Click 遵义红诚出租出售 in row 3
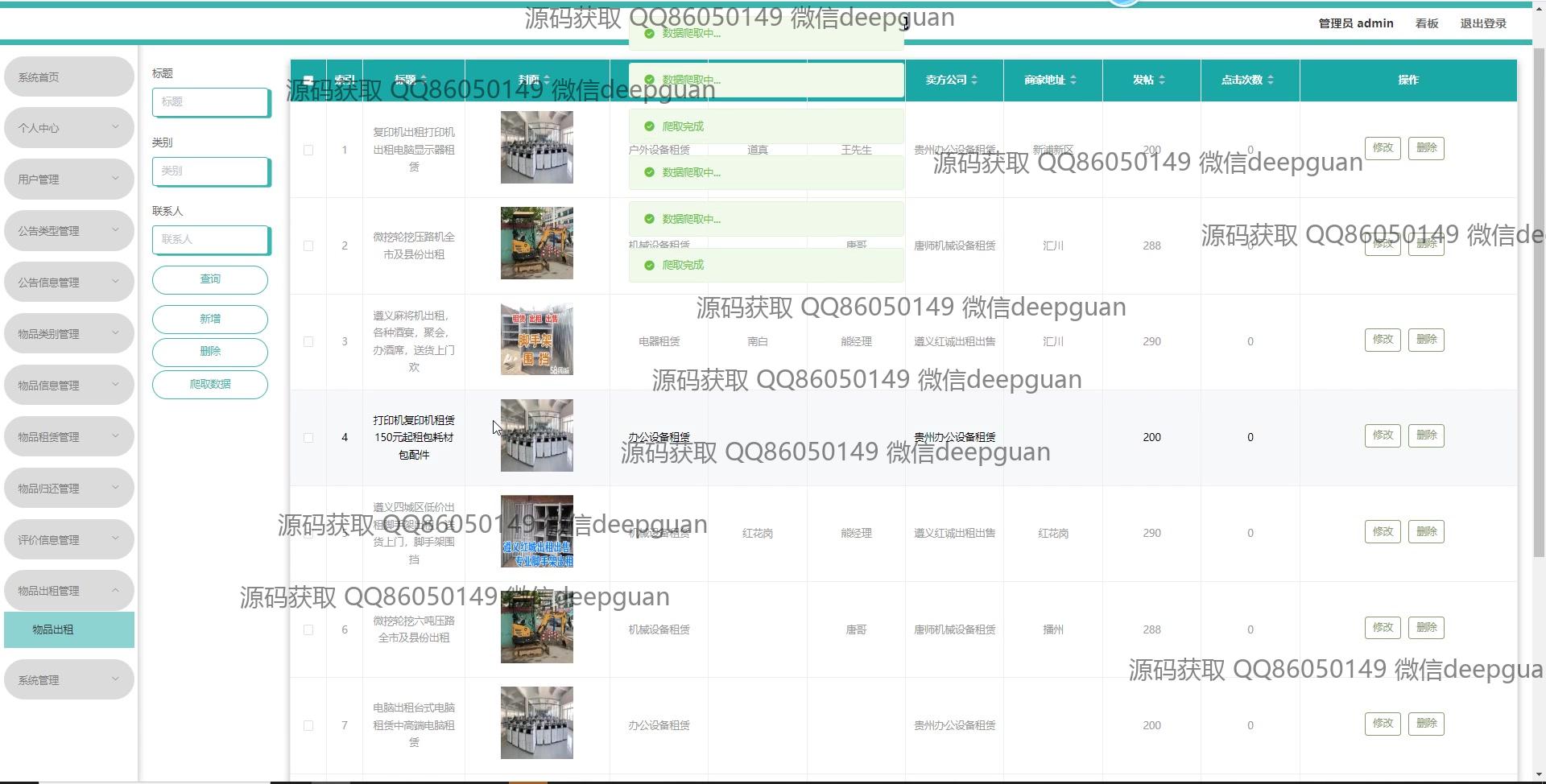This screenshot has width=1546, height=784. pyautogui.click(x=954, y=341)
